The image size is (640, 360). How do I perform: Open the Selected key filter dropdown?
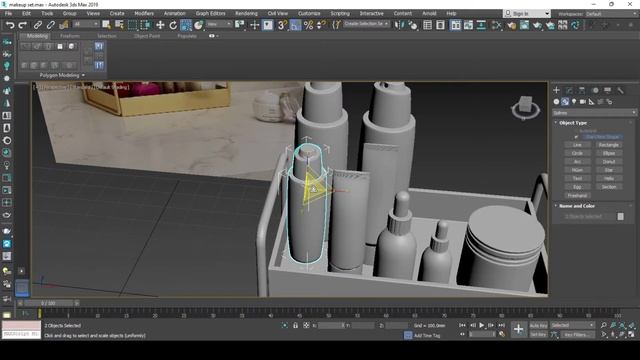pyautogui.click(x=573, y=325)
